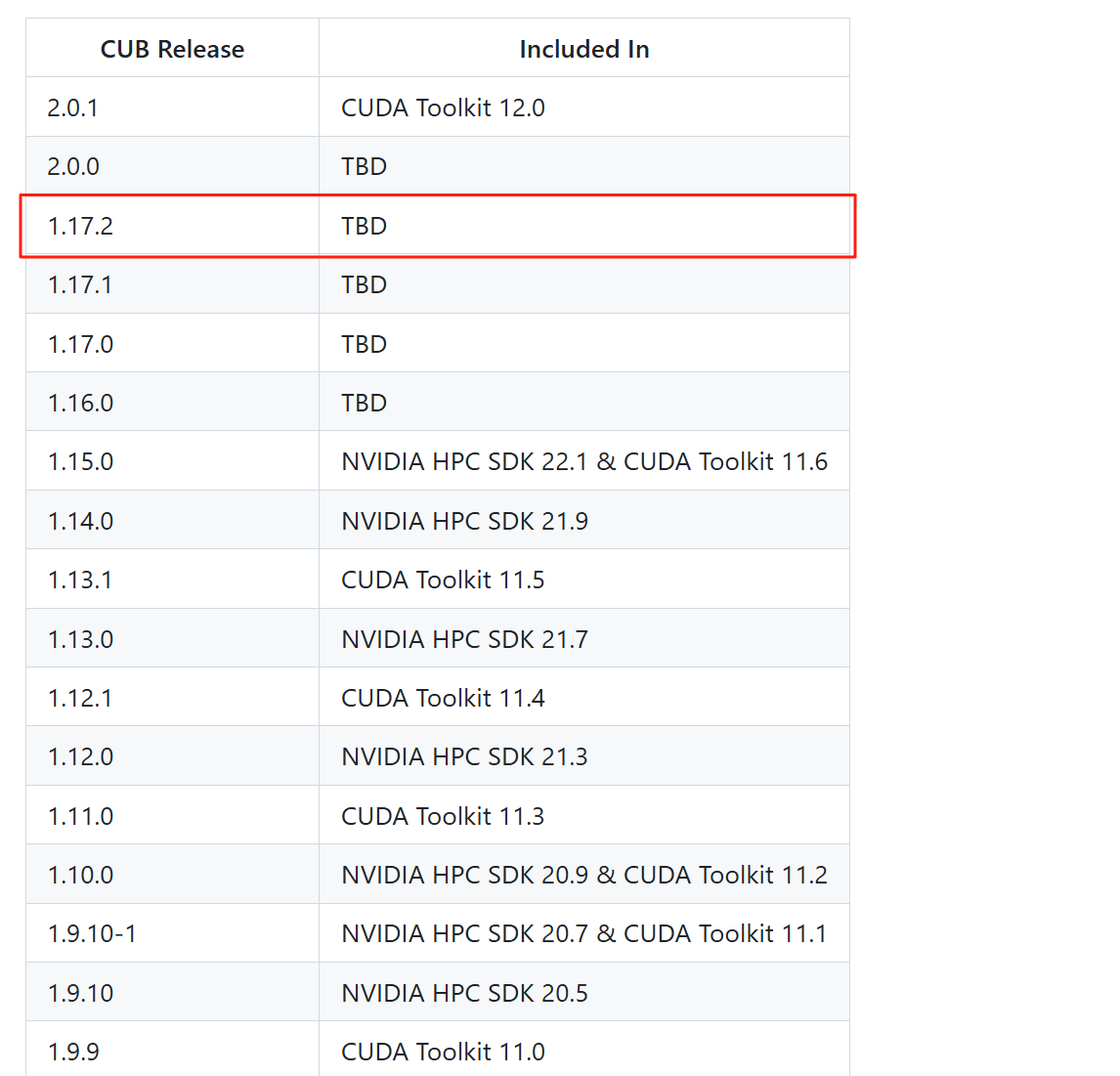The image size is (1120, 1076).
Task: Click the "NVIDIA HPC SDK 21.3" cell
Action: click(584, 755)
